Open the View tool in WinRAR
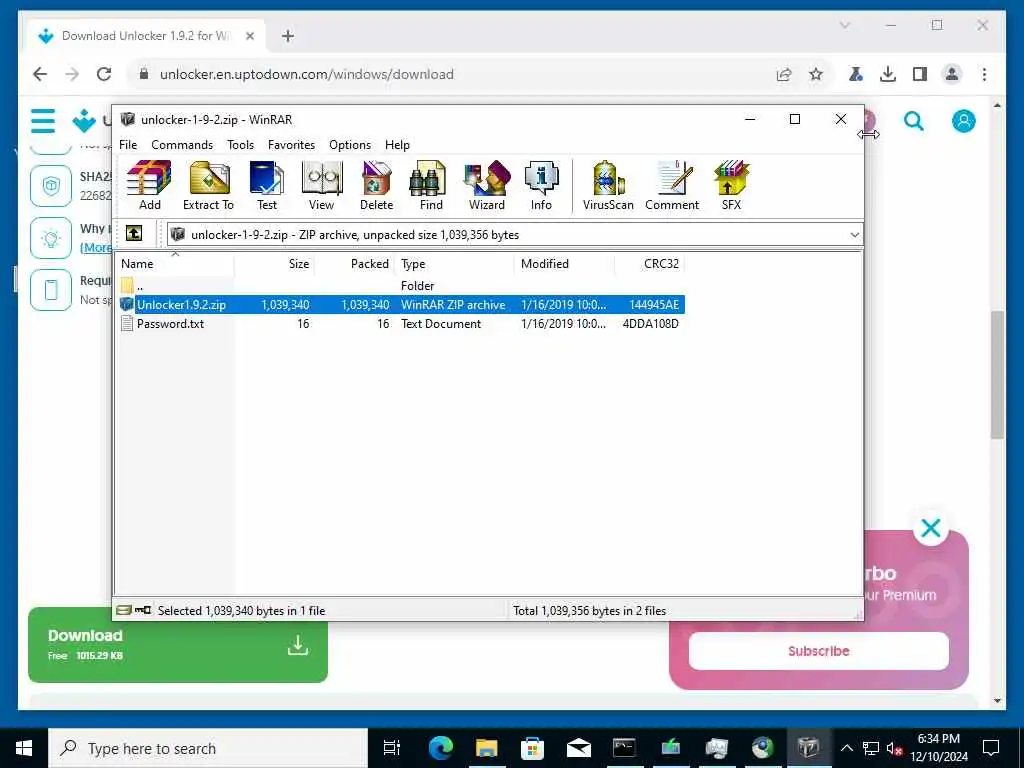 tap(321, 185)
